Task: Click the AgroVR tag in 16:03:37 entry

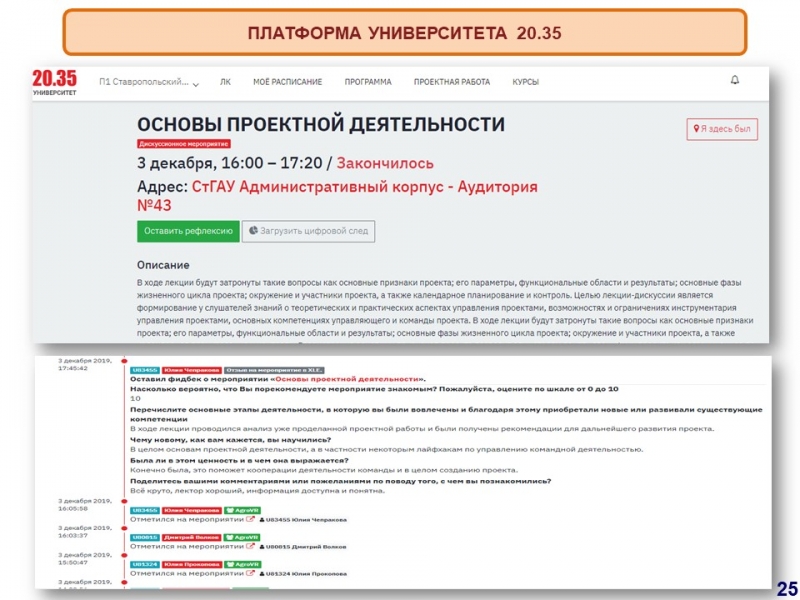Action: click(x=243, y=537)
